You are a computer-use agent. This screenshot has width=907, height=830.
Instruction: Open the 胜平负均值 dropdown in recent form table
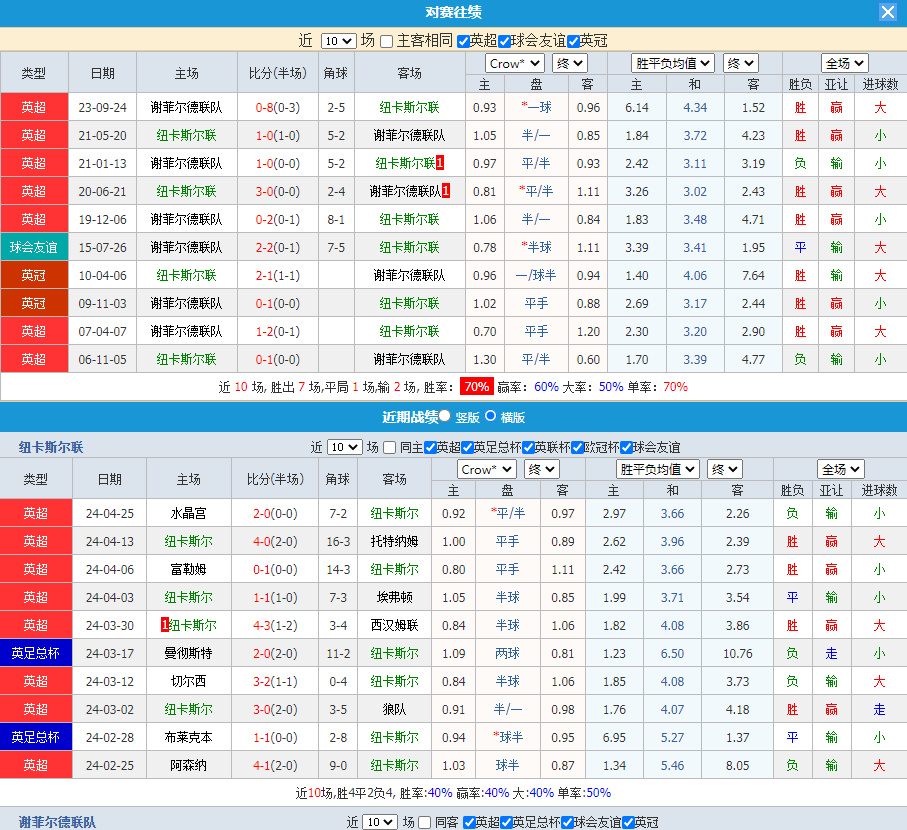tap(658, 469)
